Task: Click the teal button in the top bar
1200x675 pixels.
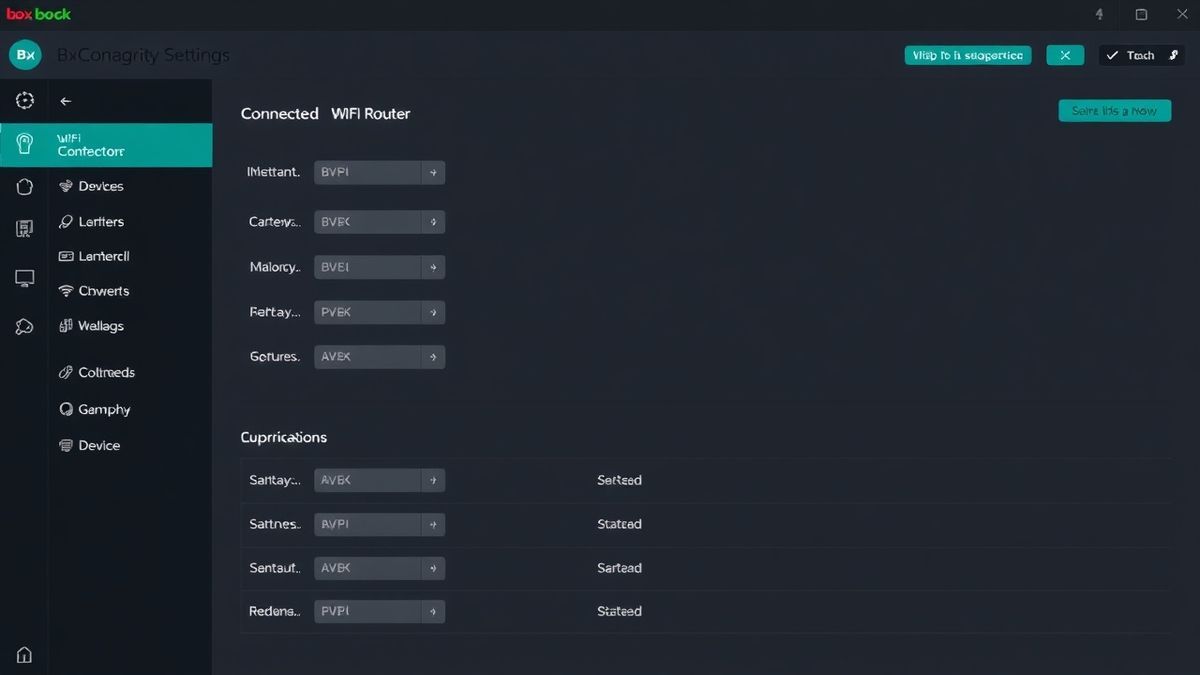Action: point(967,55)
